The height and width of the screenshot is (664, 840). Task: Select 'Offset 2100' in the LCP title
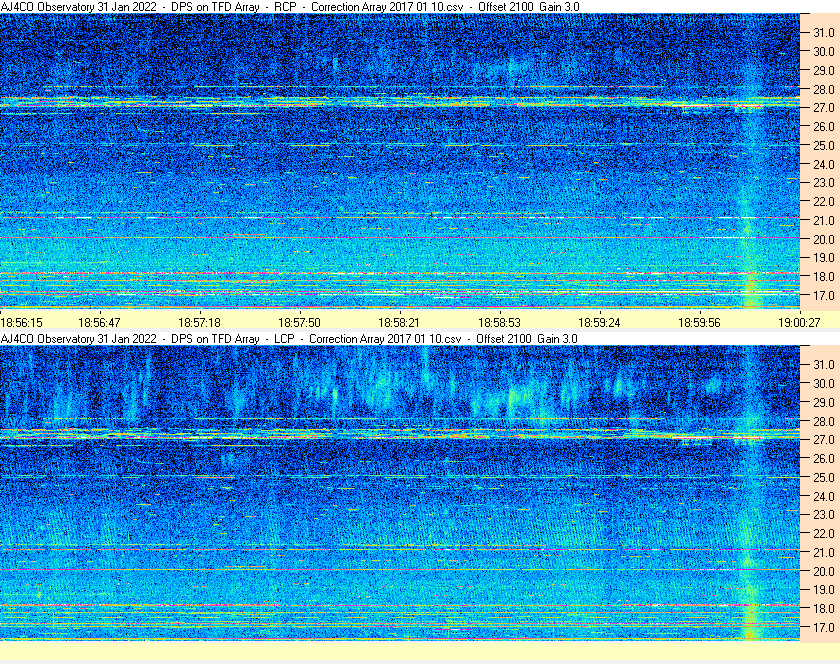pos(504,339)
